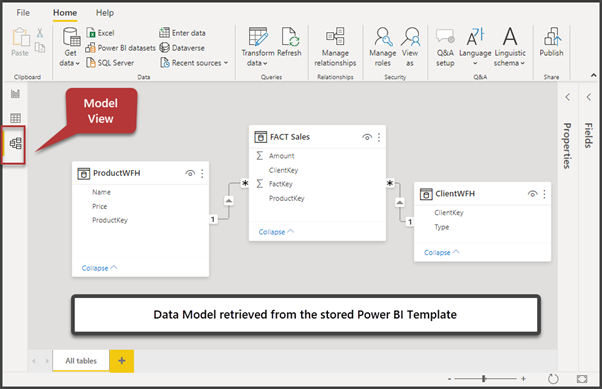This screenshot has width=602, height=389.
Task: Toggle visibility of ClientWFH table
Action: [x=533, y=194]
